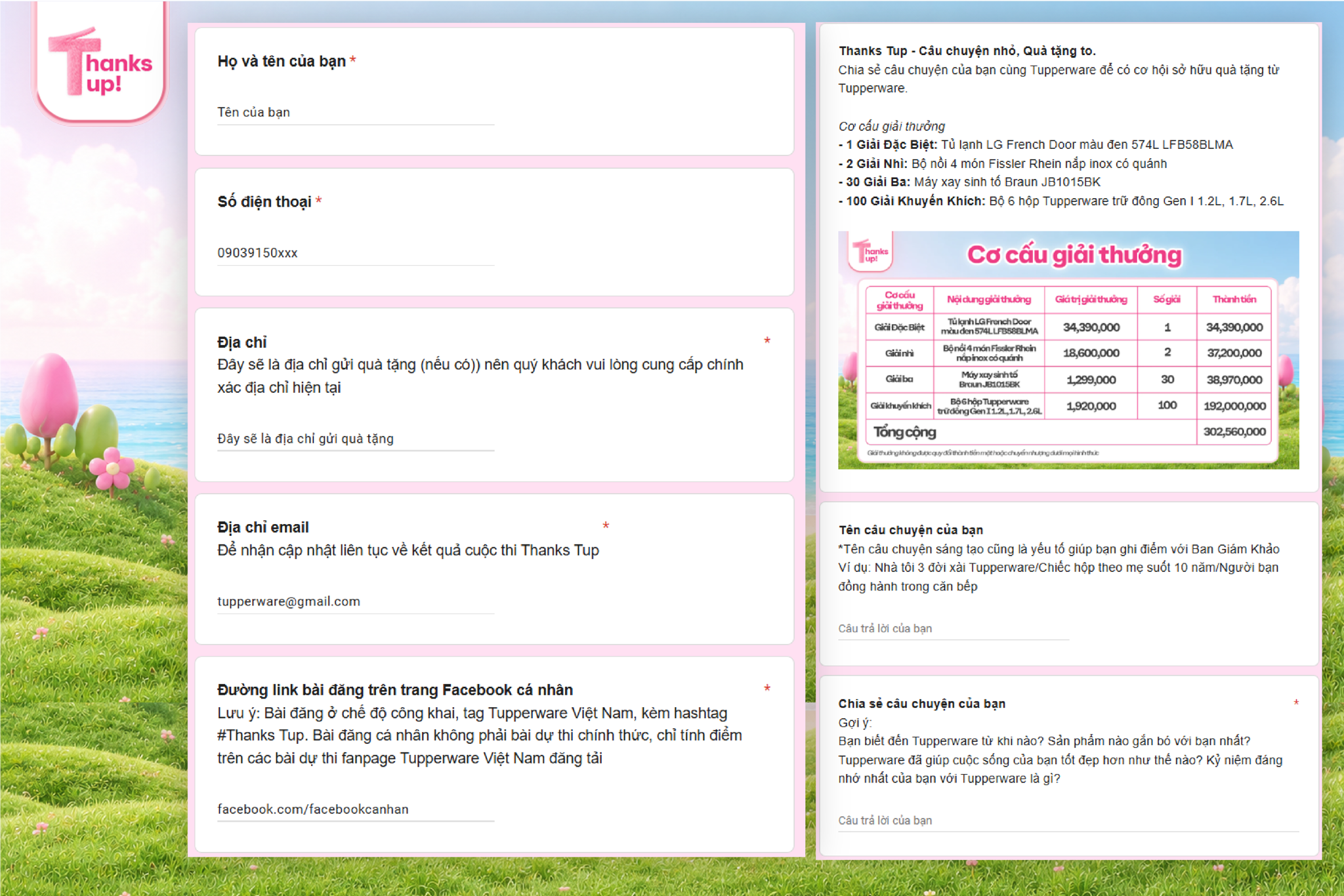Image resolution: width=1344 pixels, height=896 pixels.
Task: Click the phone number field showing 09039150xxx
Action: coord(356,253)
